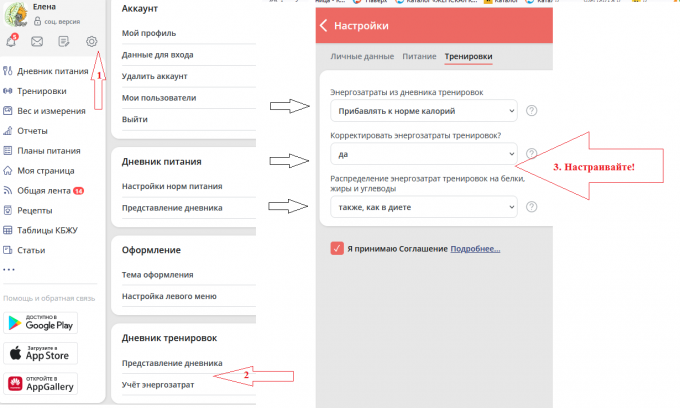Open the Подробнее agreement link
Viewport: 680px width, 408px height.
tap(475, 249)
